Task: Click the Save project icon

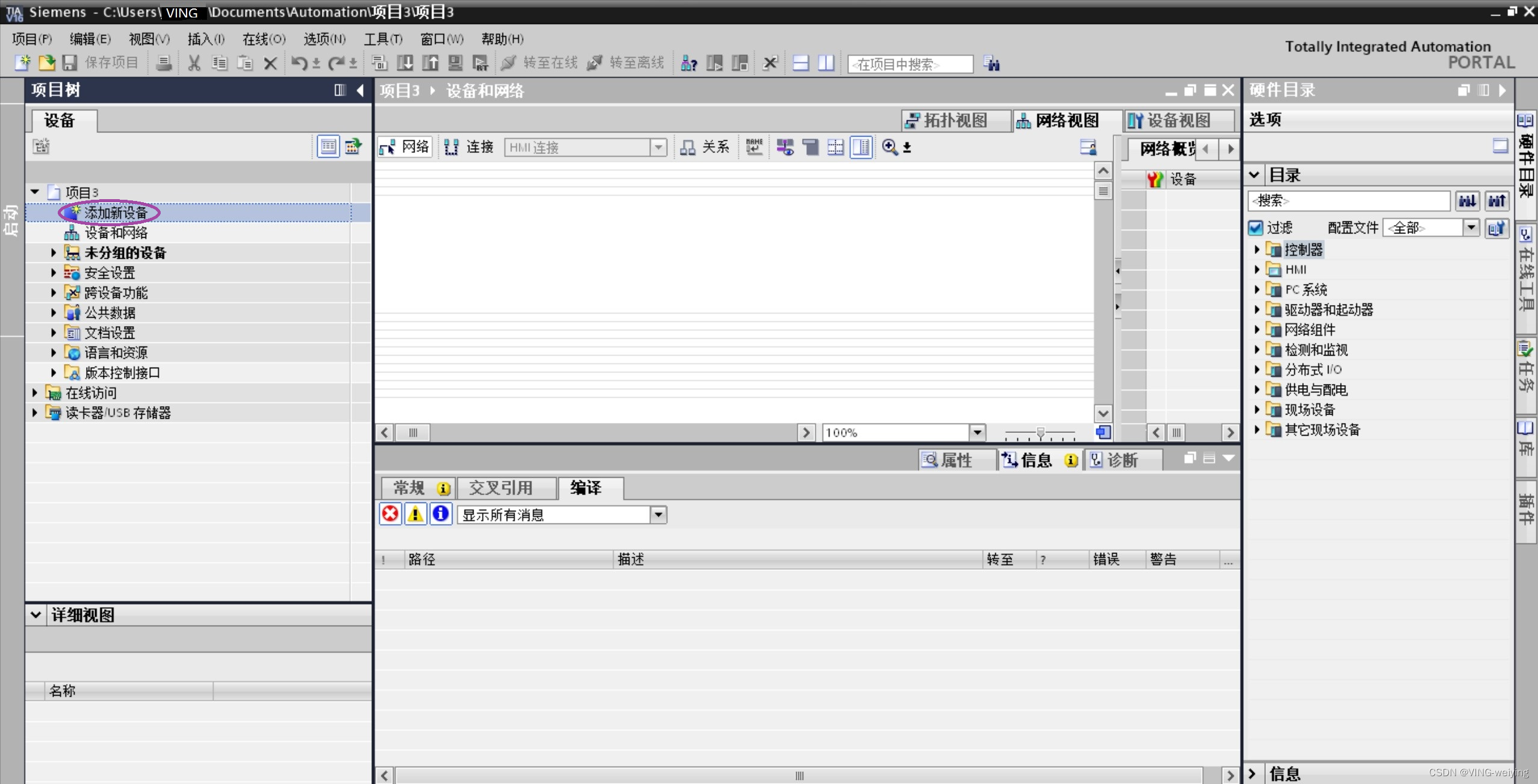Action: tap(70, 63)
